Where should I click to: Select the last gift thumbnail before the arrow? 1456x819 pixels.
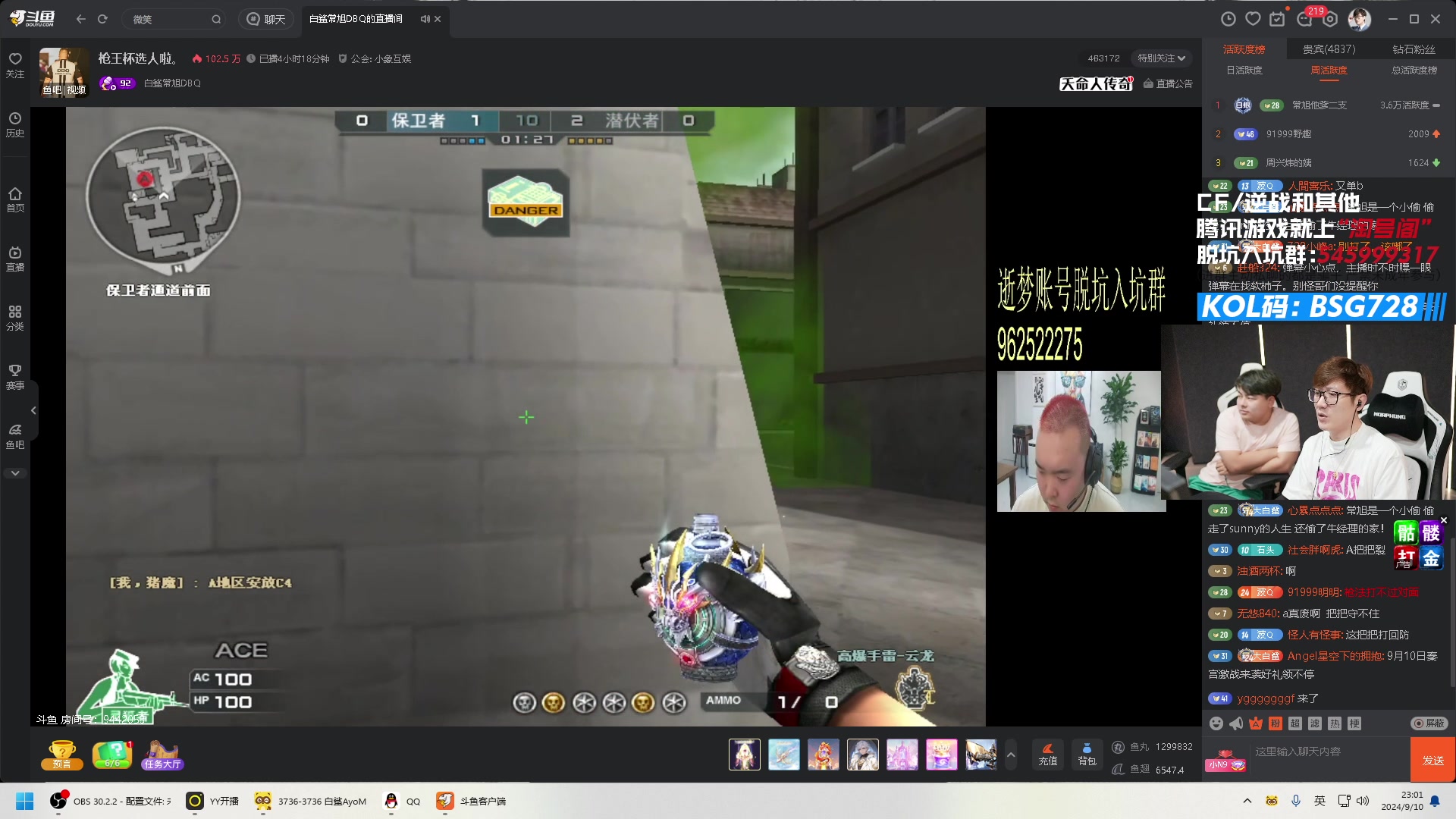(981, 755)
